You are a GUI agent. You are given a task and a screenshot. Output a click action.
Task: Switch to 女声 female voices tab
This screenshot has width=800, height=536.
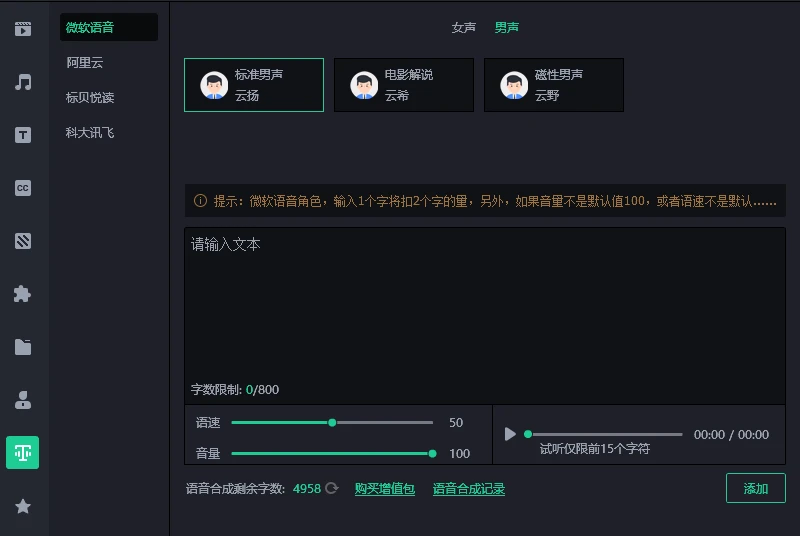tap(464, 28)
